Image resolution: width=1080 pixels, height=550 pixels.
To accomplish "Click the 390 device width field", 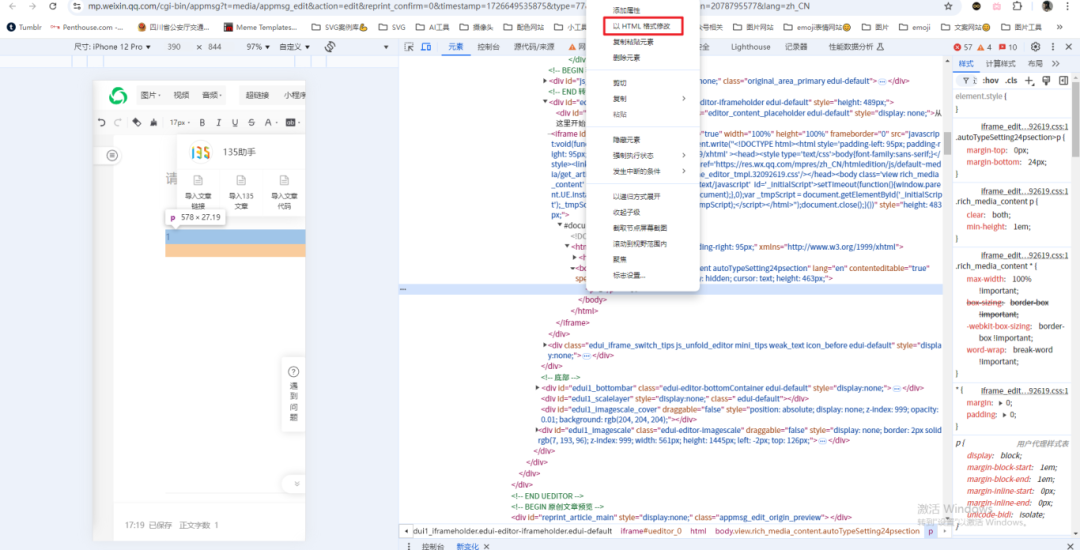I will 174,47.
